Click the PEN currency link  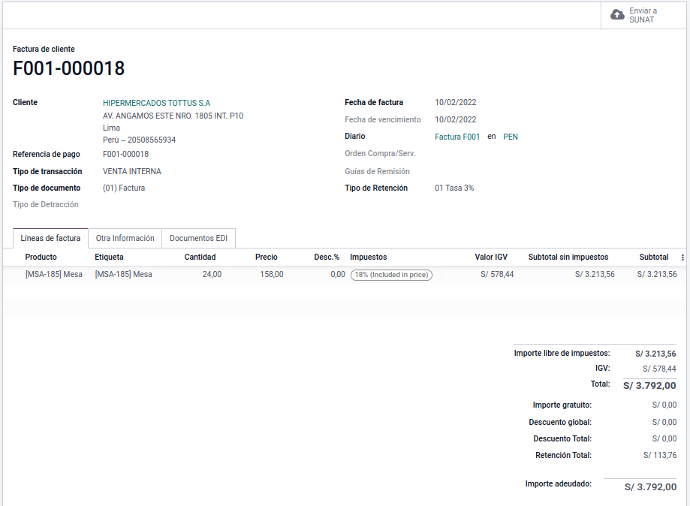(x=510, y=137)
